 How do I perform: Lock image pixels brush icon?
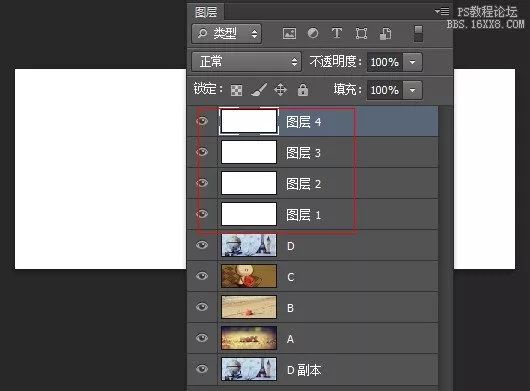tap(259, 90)
